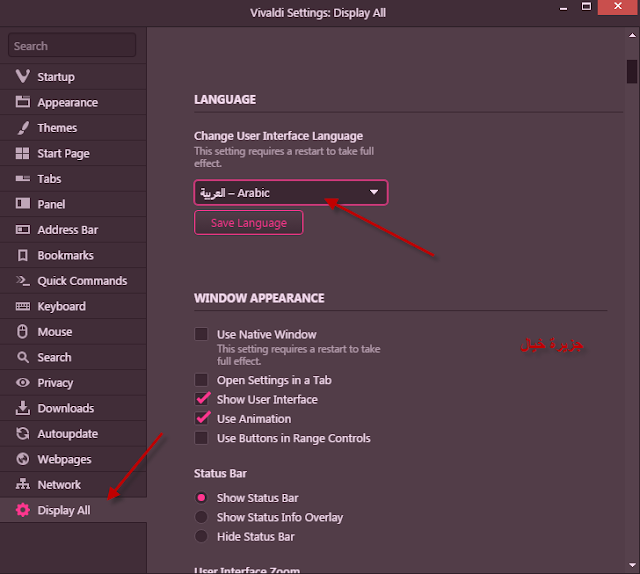Select the Themes category label
This screenshot has width=640, height=574.
pos(57,128)
